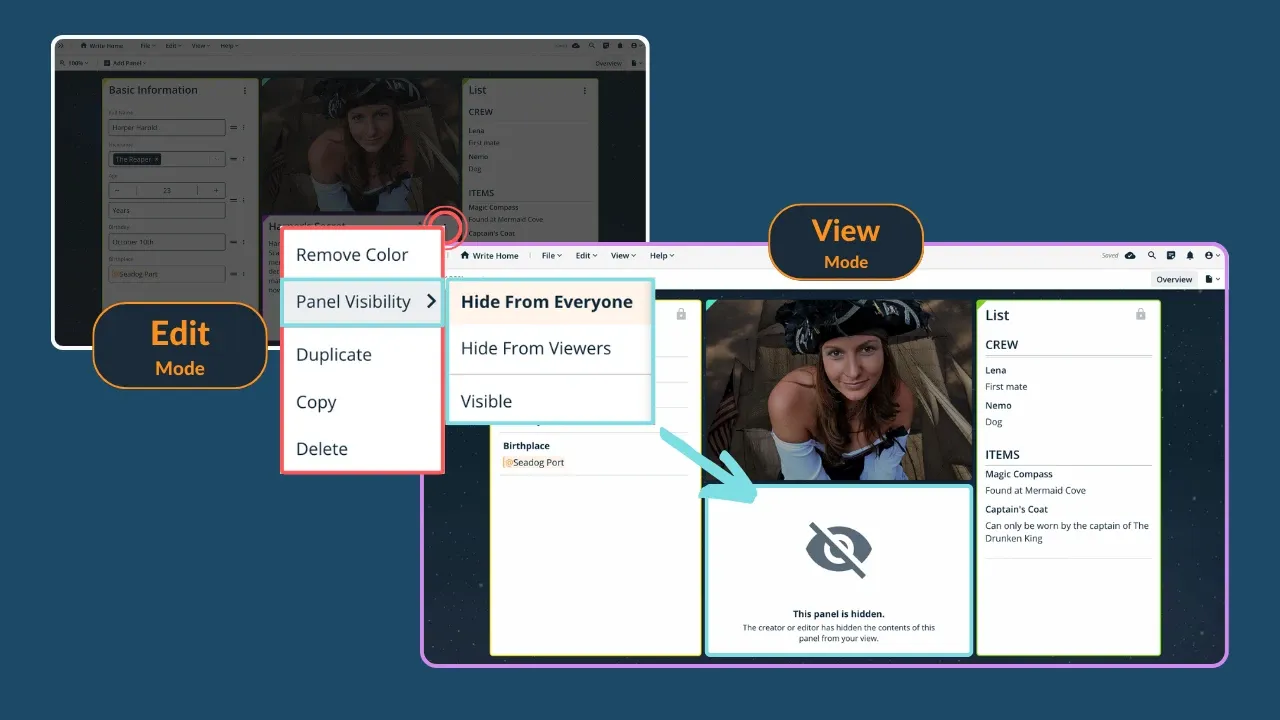Choose Duplicate from the context menu
1280x720 pixels.
click(x=333, y=355)
